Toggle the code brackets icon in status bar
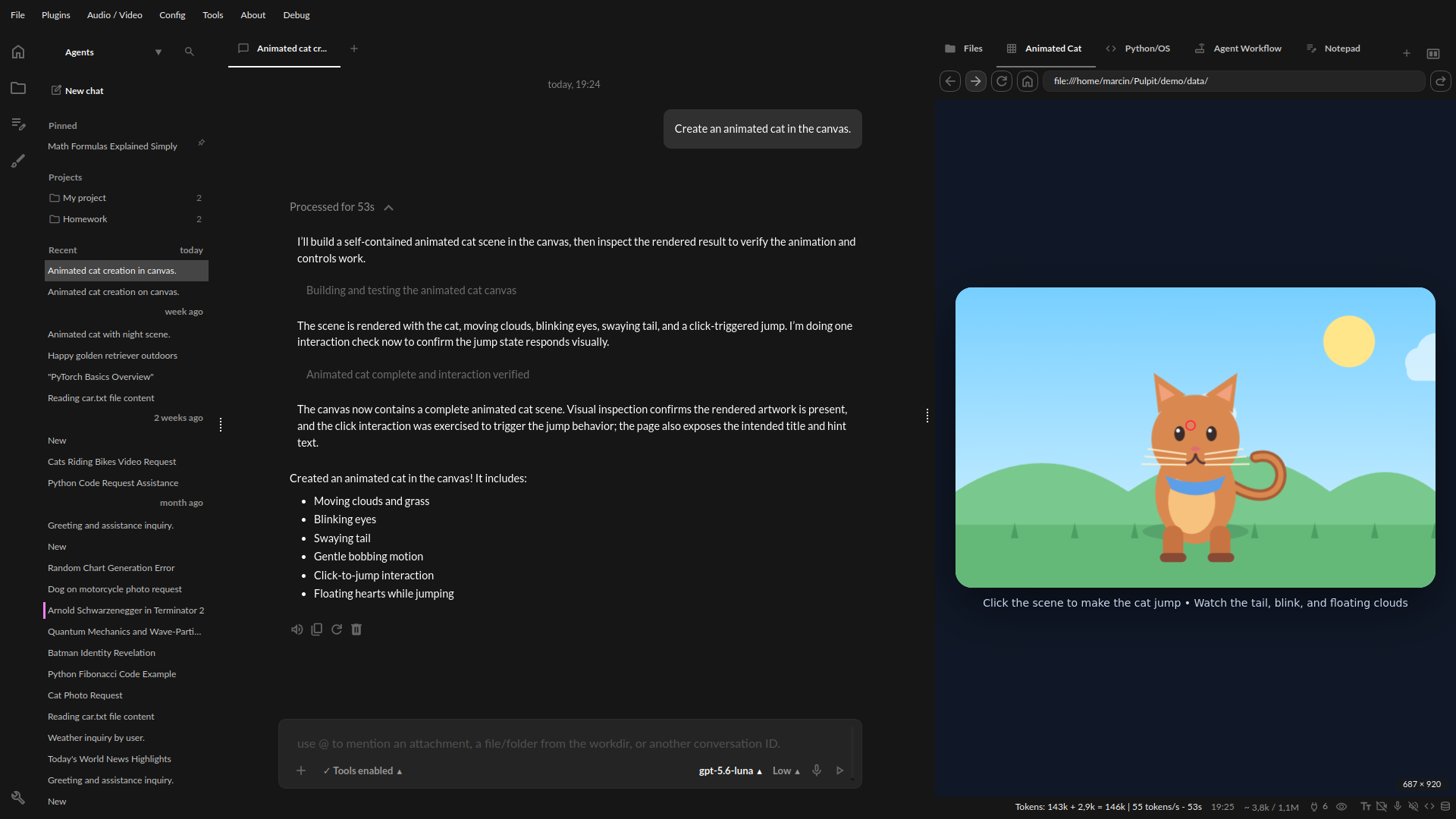 coord(1429,807)
